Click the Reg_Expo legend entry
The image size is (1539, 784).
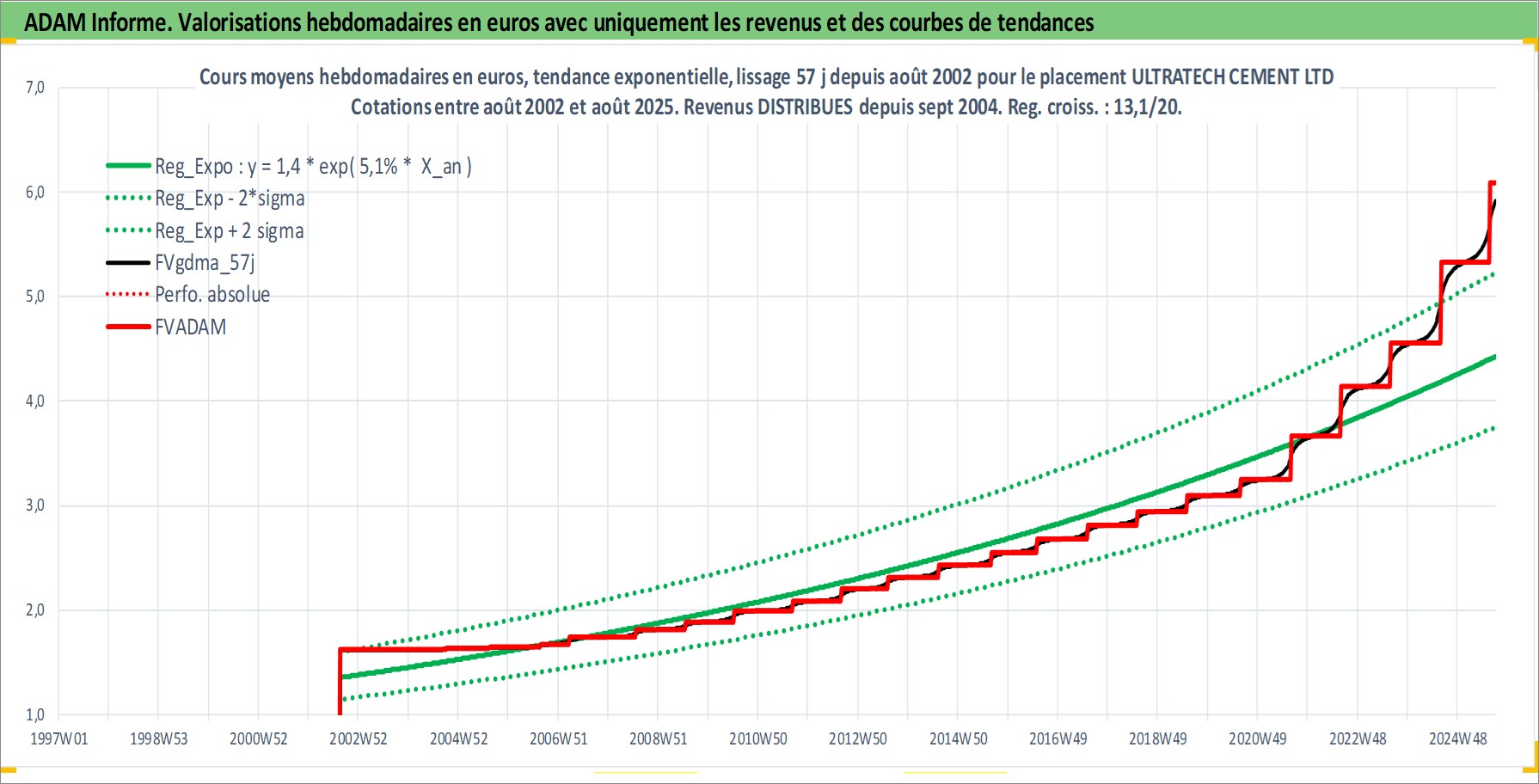pyautogui.click(x=313, y=166)
